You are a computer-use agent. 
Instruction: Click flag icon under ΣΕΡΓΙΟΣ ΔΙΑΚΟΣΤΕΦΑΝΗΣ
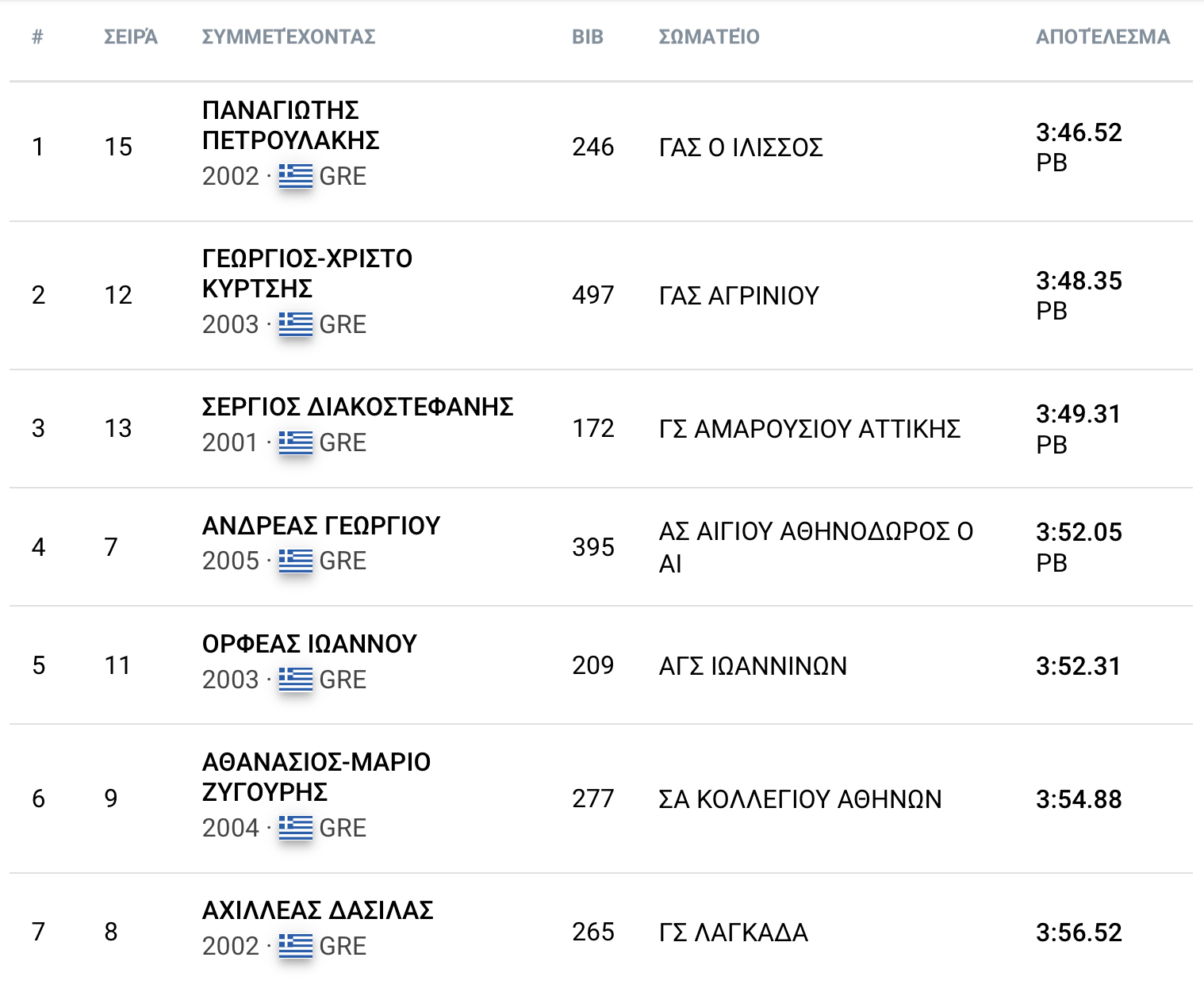295,442
